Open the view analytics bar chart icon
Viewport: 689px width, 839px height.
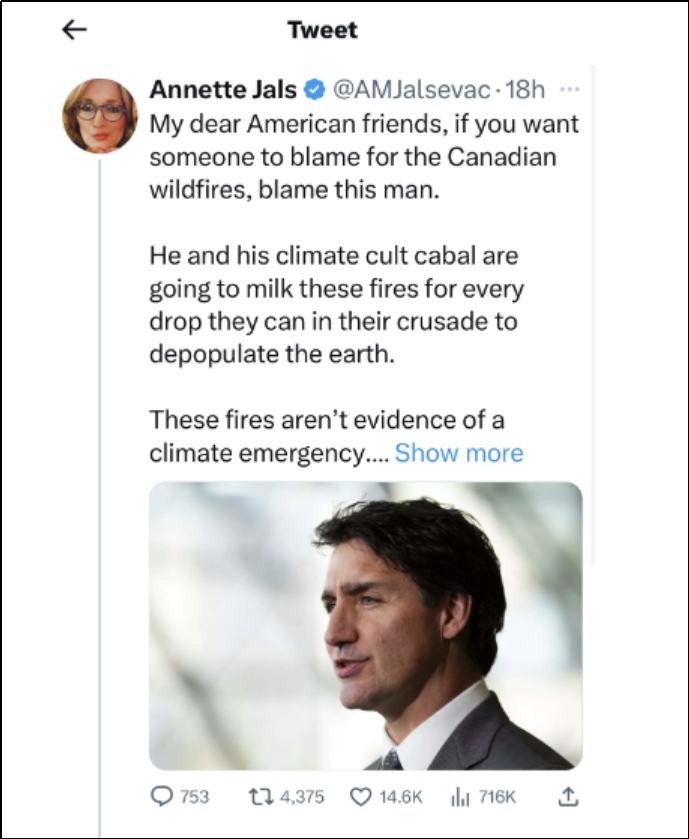point(461,796)
